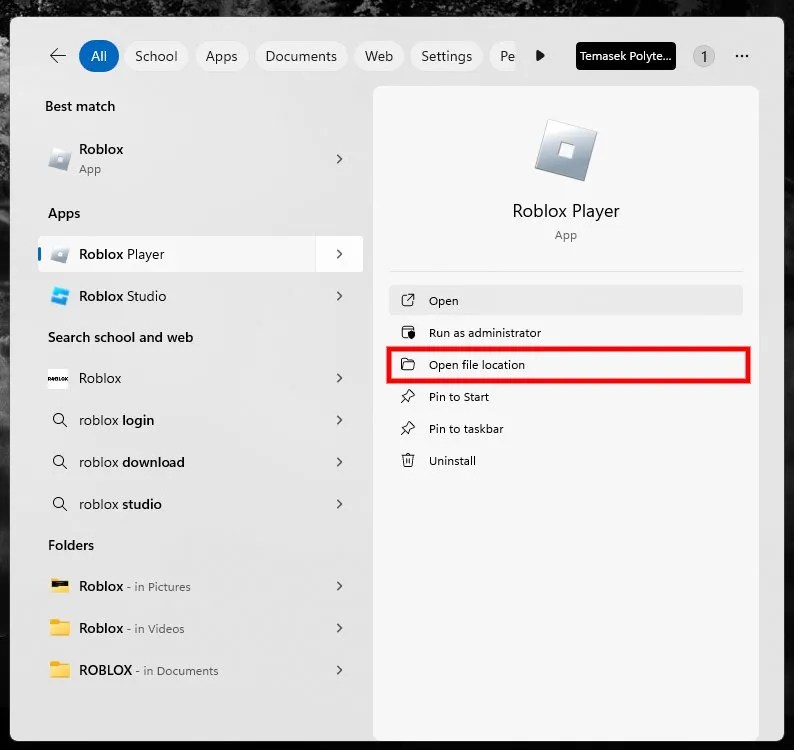This screenshot has width=794, height=750.
Task: Choose Open file location
Action: (x=566, y=364)
